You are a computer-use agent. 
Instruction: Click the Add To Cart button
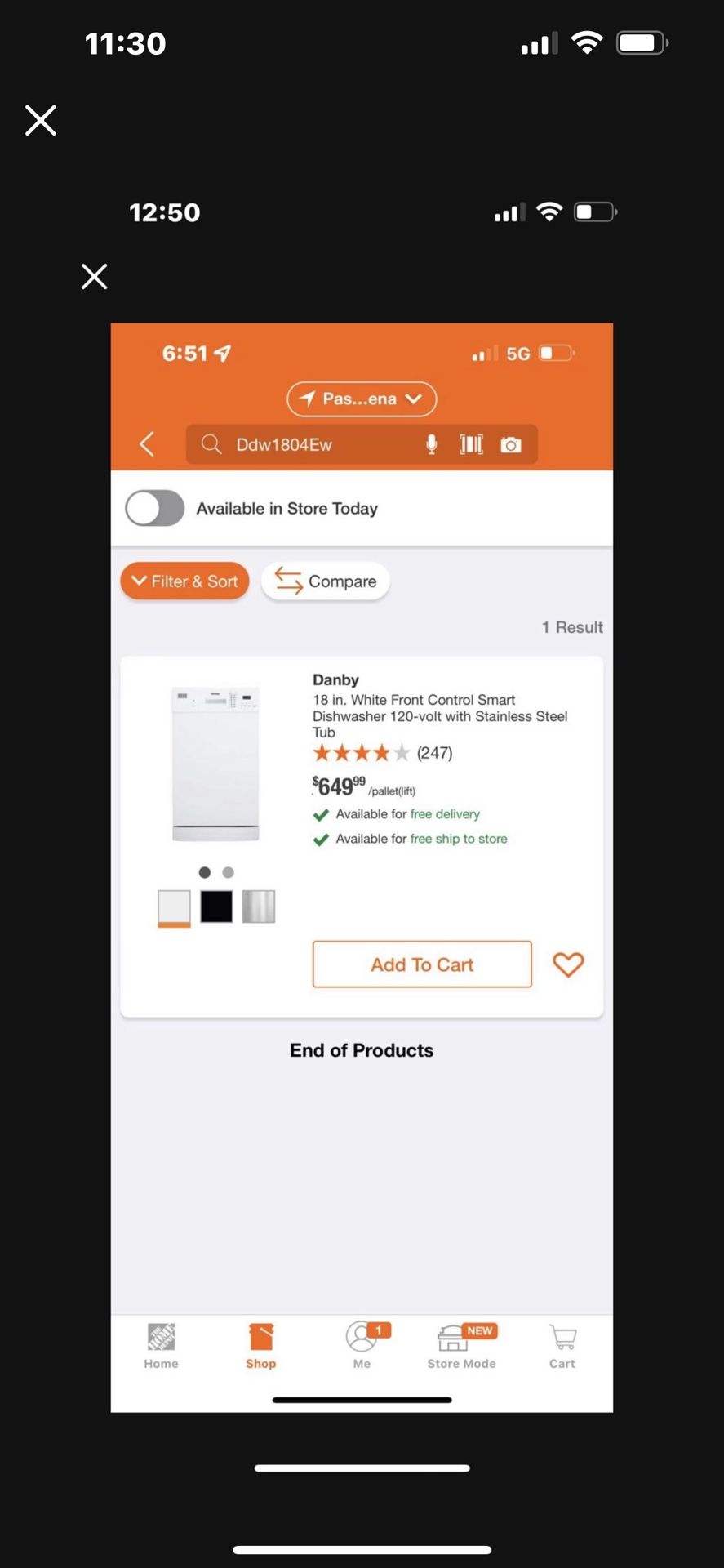(x=422, y=964)
